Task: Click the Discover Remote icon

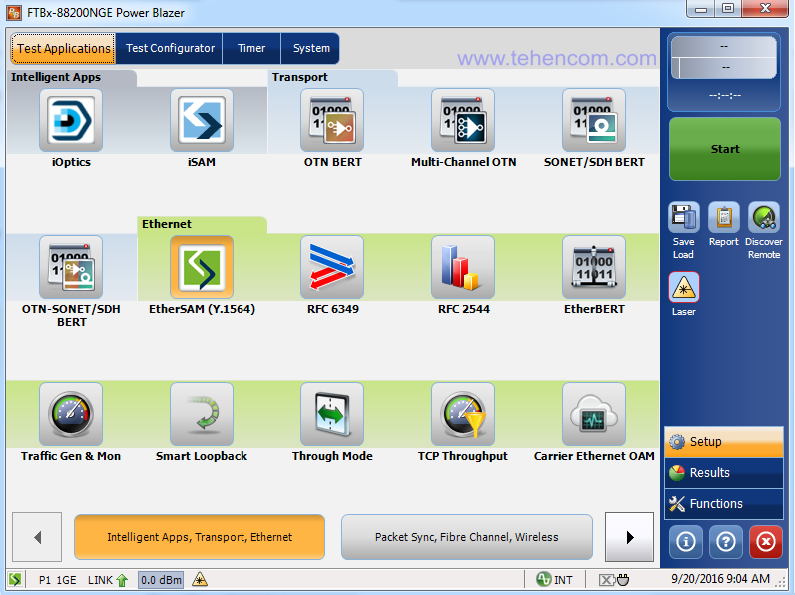Action: pyautogui.click(x=764, y=219)
